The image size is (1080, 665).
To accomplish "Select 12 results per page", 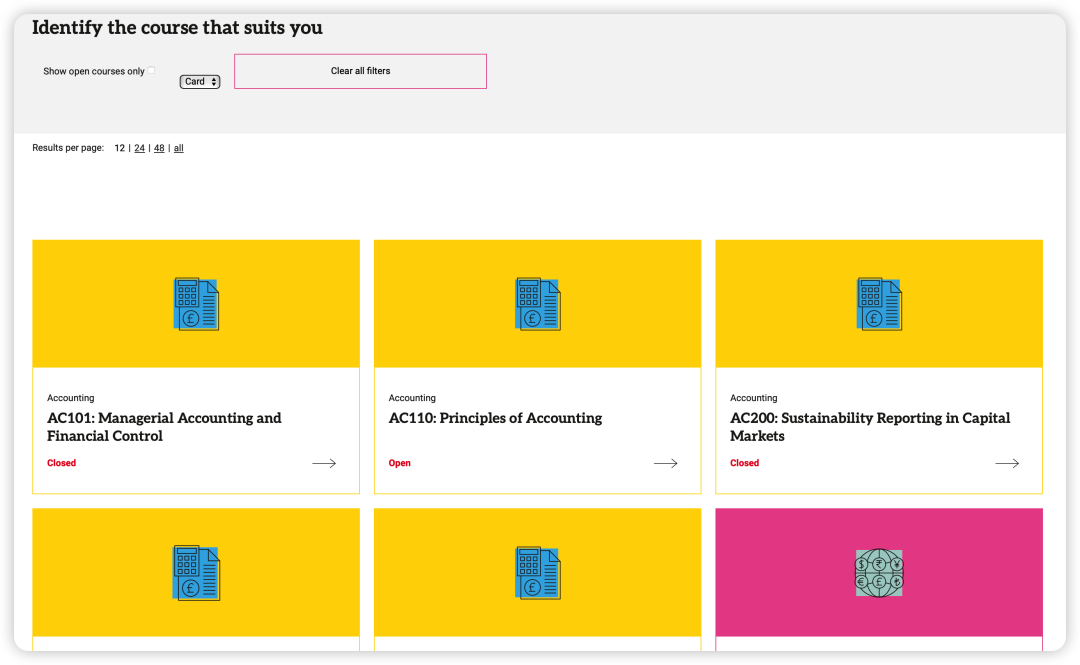I will pos(120,148).
